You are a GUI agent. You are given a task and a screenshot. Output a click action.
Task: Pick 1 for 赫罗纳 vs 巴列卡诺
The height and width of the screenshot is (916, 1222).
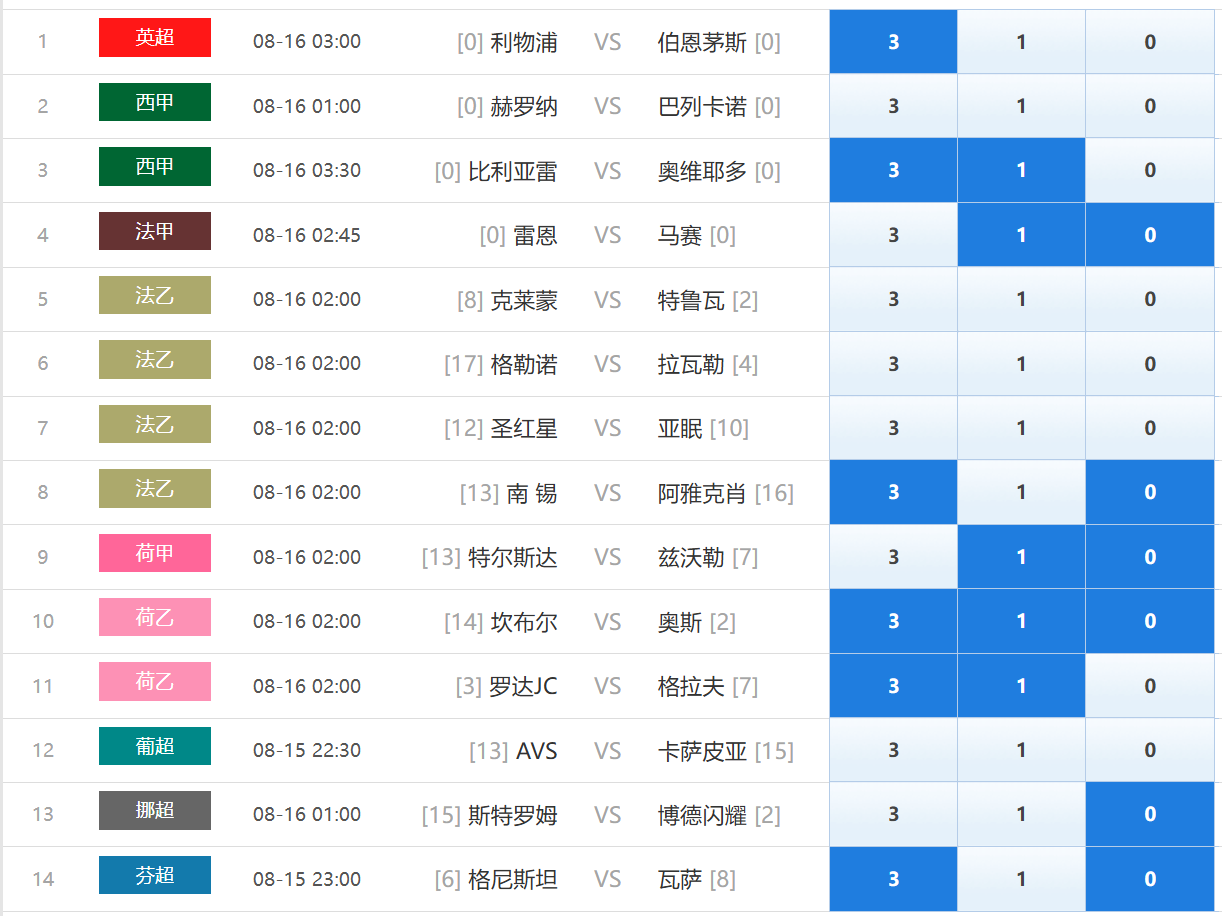click(1021, 106)
